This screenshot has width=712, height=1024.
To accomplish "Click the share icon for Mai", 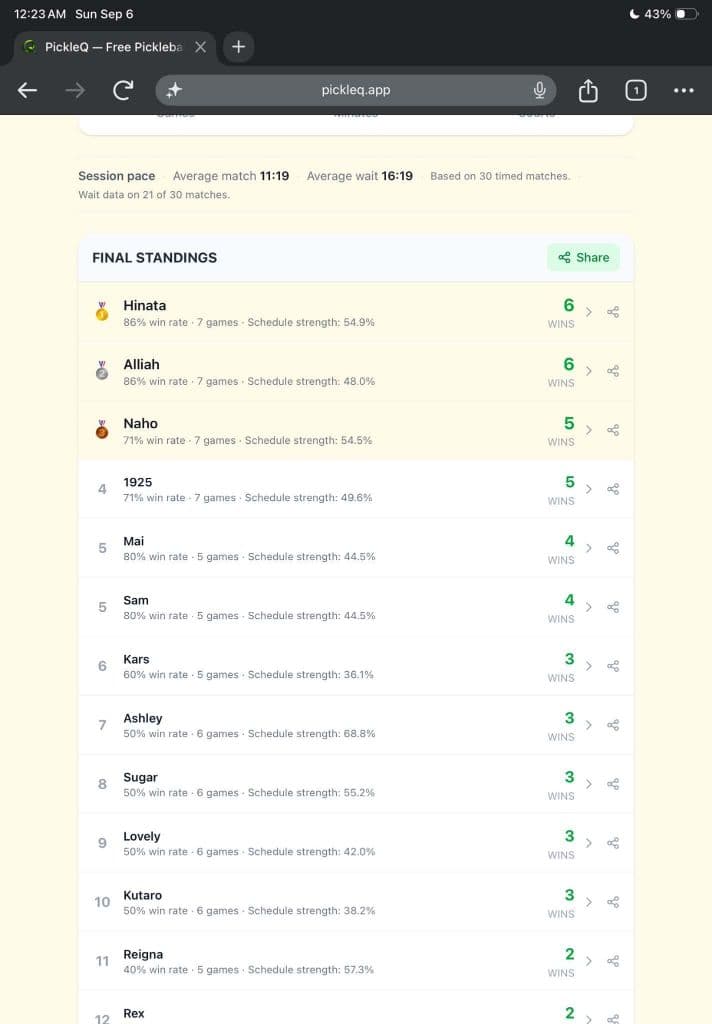I will tap(613, 548).
